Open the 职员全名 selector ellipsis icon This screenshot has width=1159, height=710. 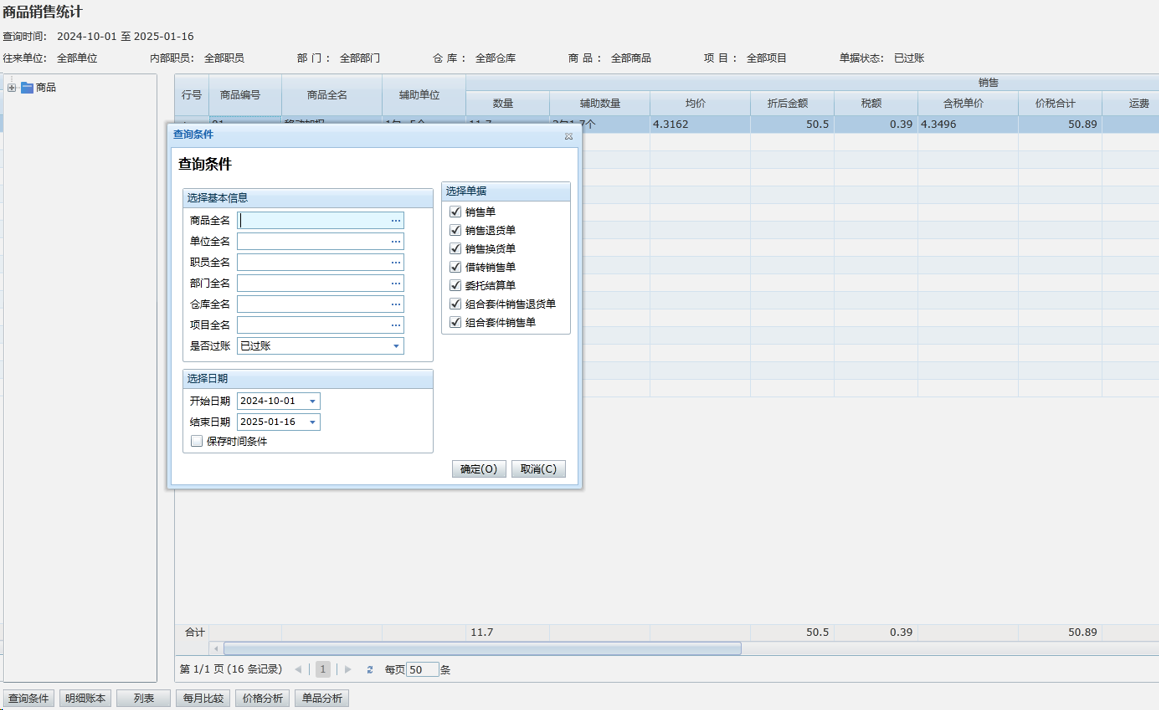click(x=396, y=262)
